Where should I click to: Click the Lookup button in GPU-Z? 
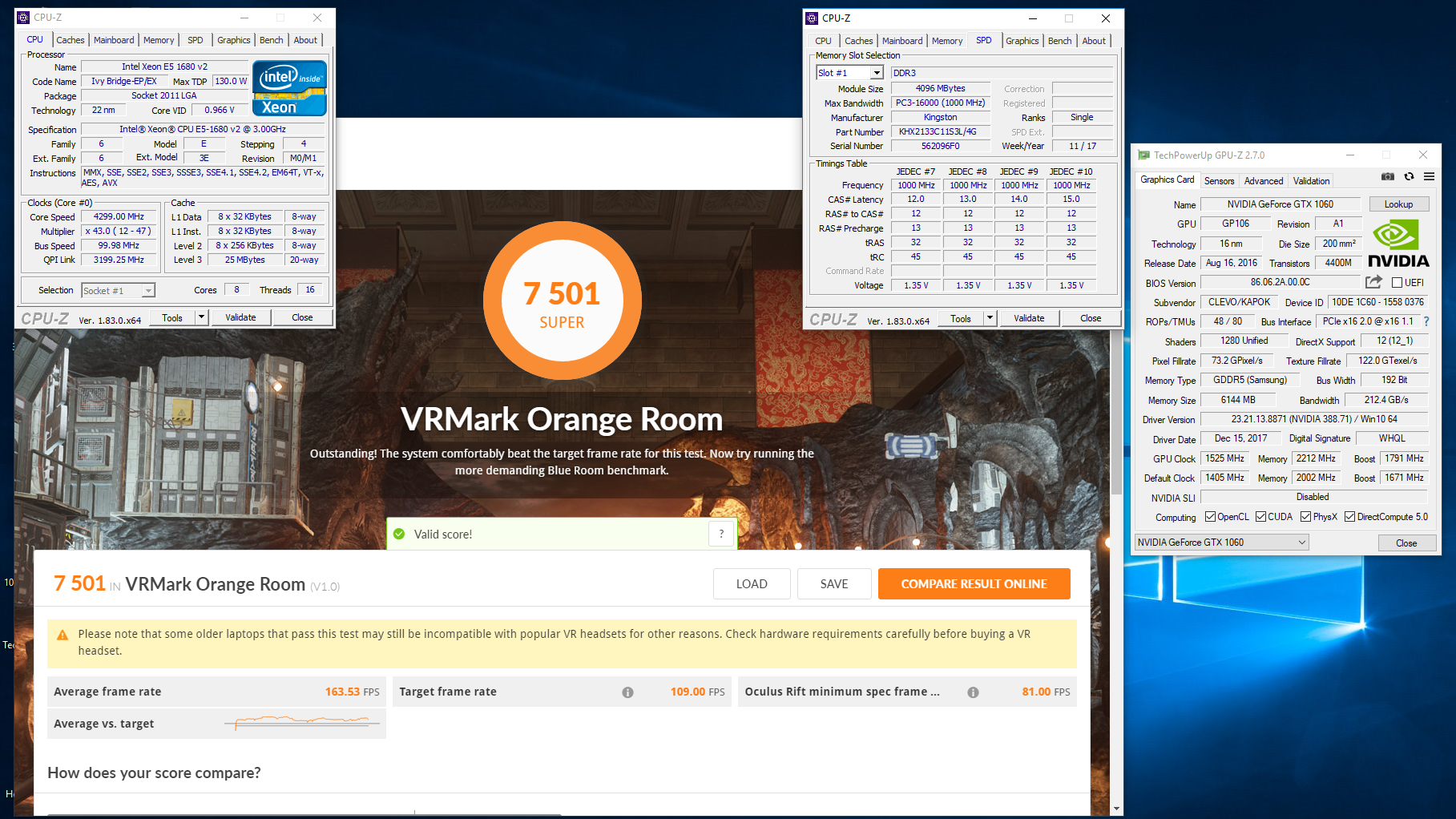[1398, 204]
